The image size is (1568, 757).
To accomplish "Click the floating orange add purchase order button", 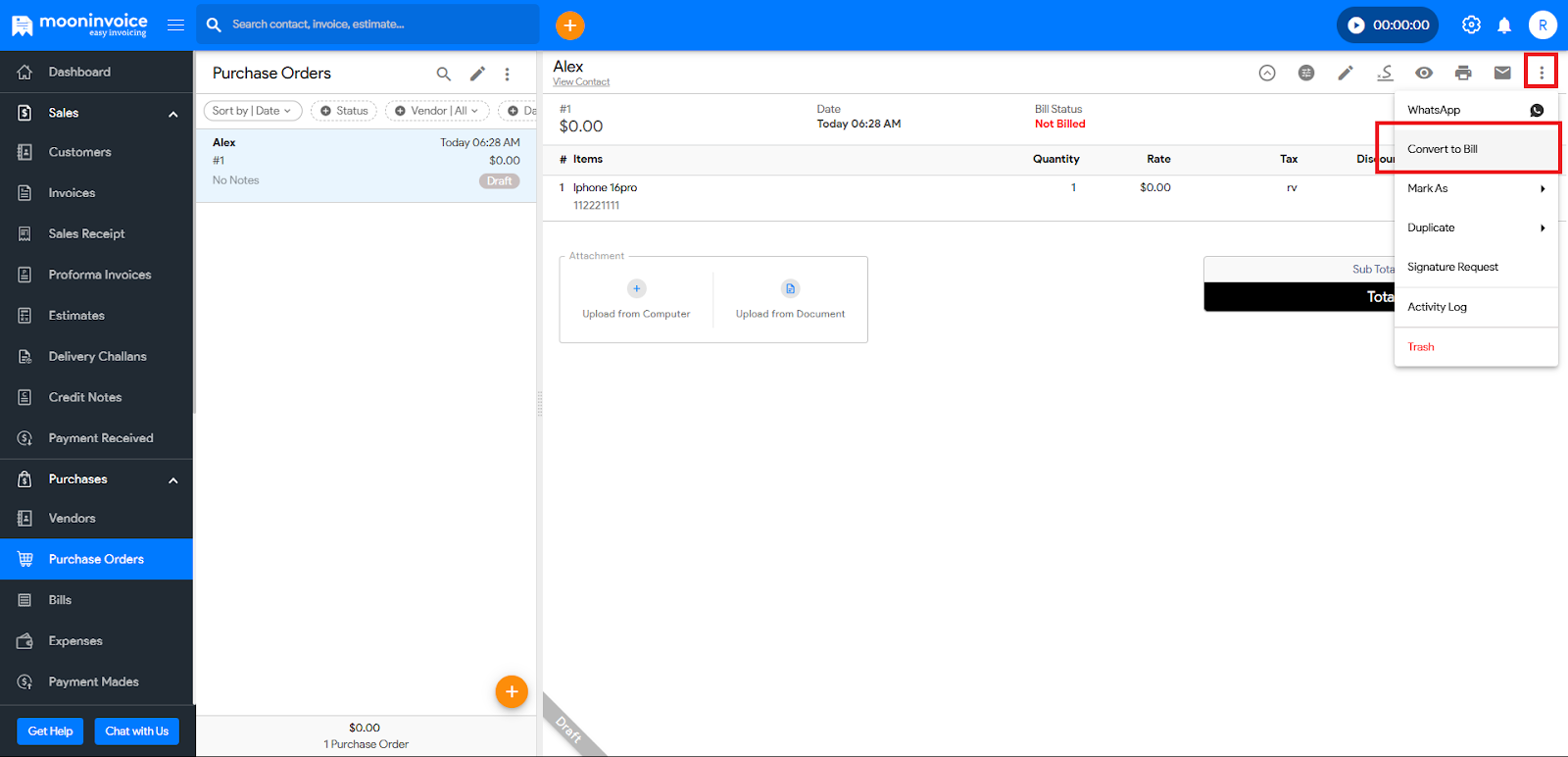I will pyautogui.click(x=512, y=691).
